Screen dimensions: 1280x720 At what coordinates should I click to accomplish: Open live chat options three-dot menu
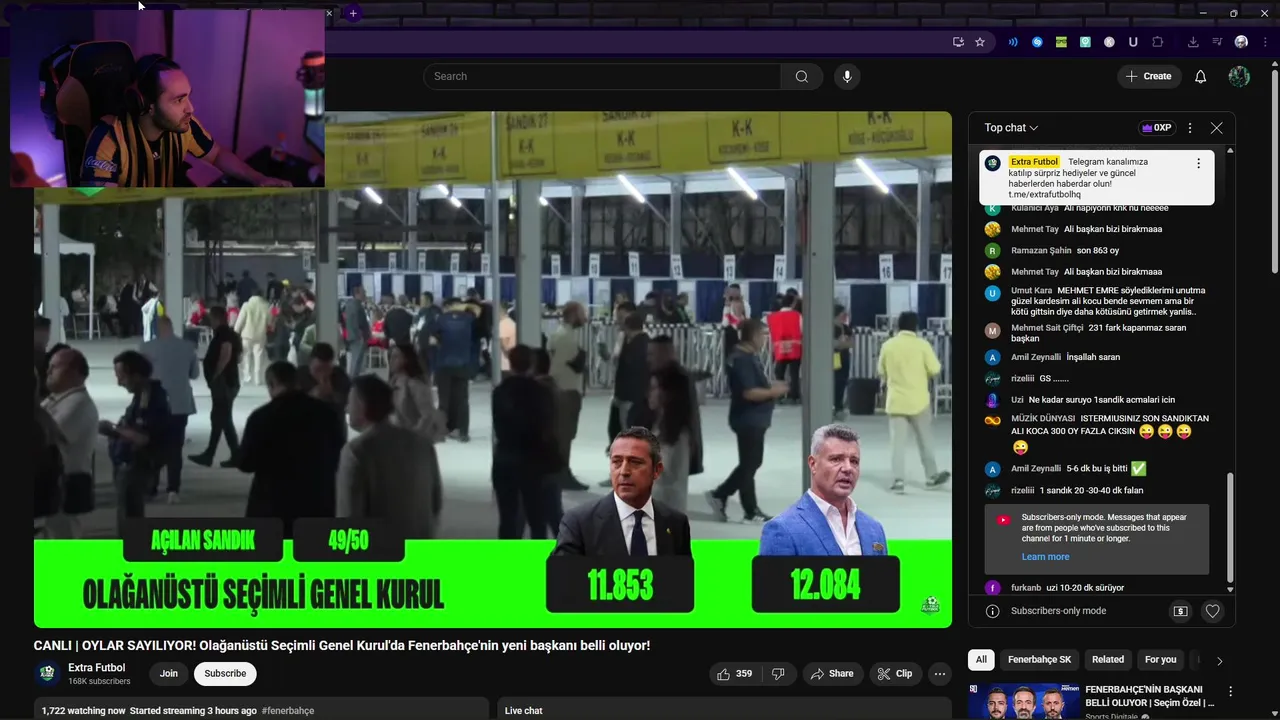tap(1190, 128)
